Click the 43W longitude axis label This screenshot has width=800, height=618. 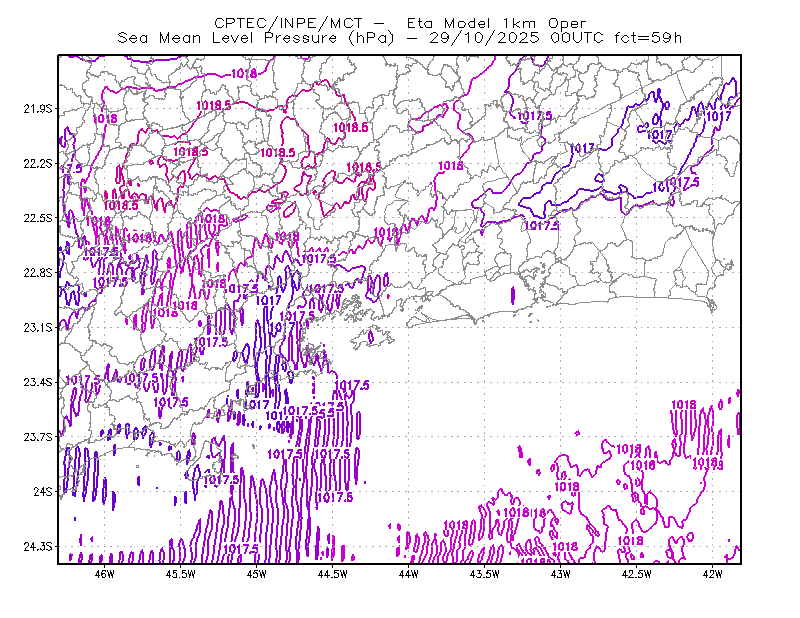coord(561,574)
